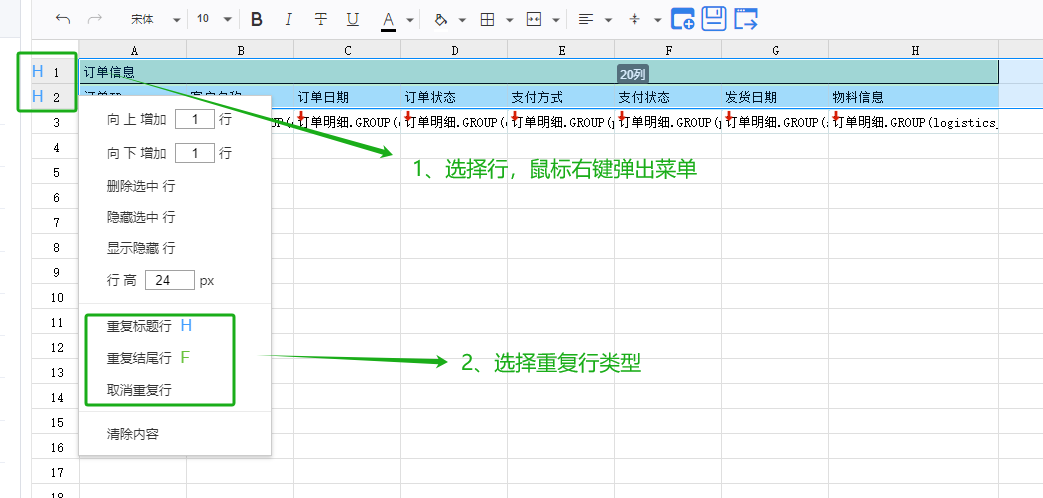
Task: Click the blue window-arrow icon
Action: pos(746,19)
